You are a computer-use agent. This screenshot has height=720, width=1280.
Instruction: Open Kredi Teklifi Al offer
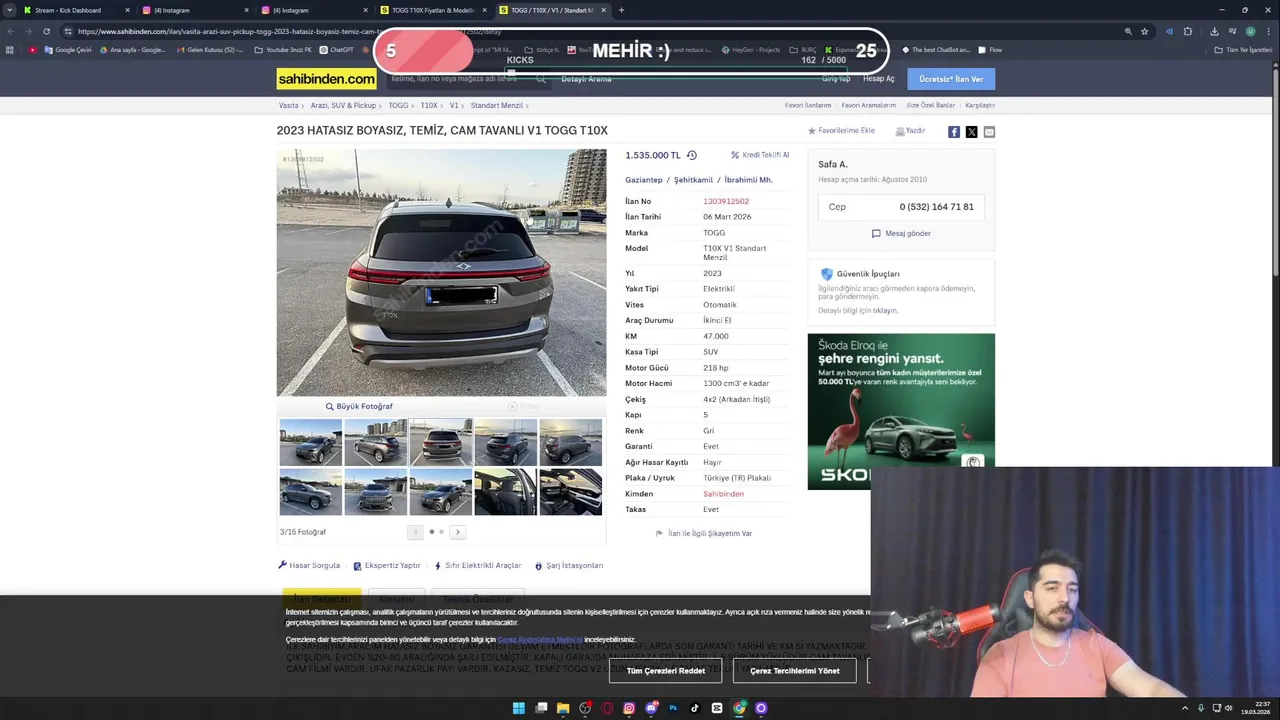tap(760, 155)
